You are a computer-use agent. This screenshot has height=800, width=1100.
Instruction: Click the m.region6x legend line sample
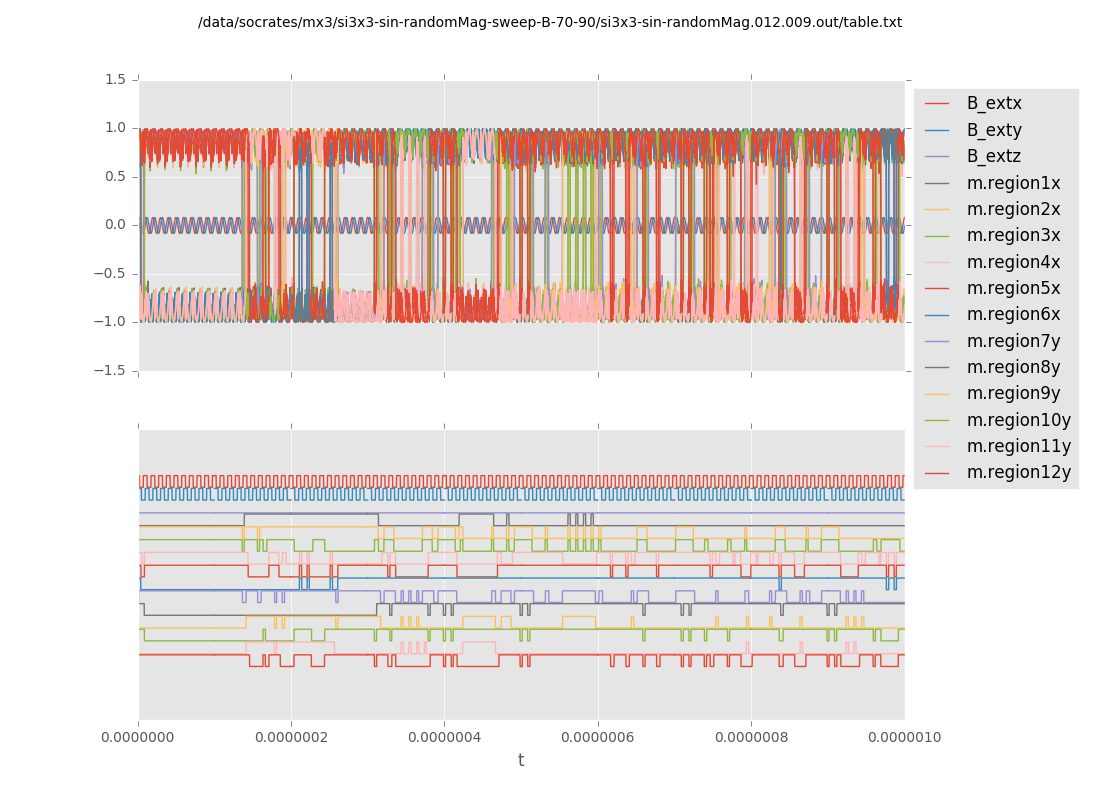tap(937, 315)
